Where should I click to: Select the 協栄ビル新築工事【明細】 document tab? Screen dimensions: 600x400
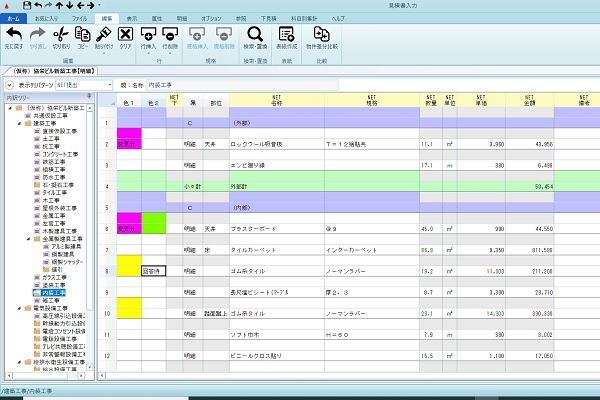(x=53, y=71)
